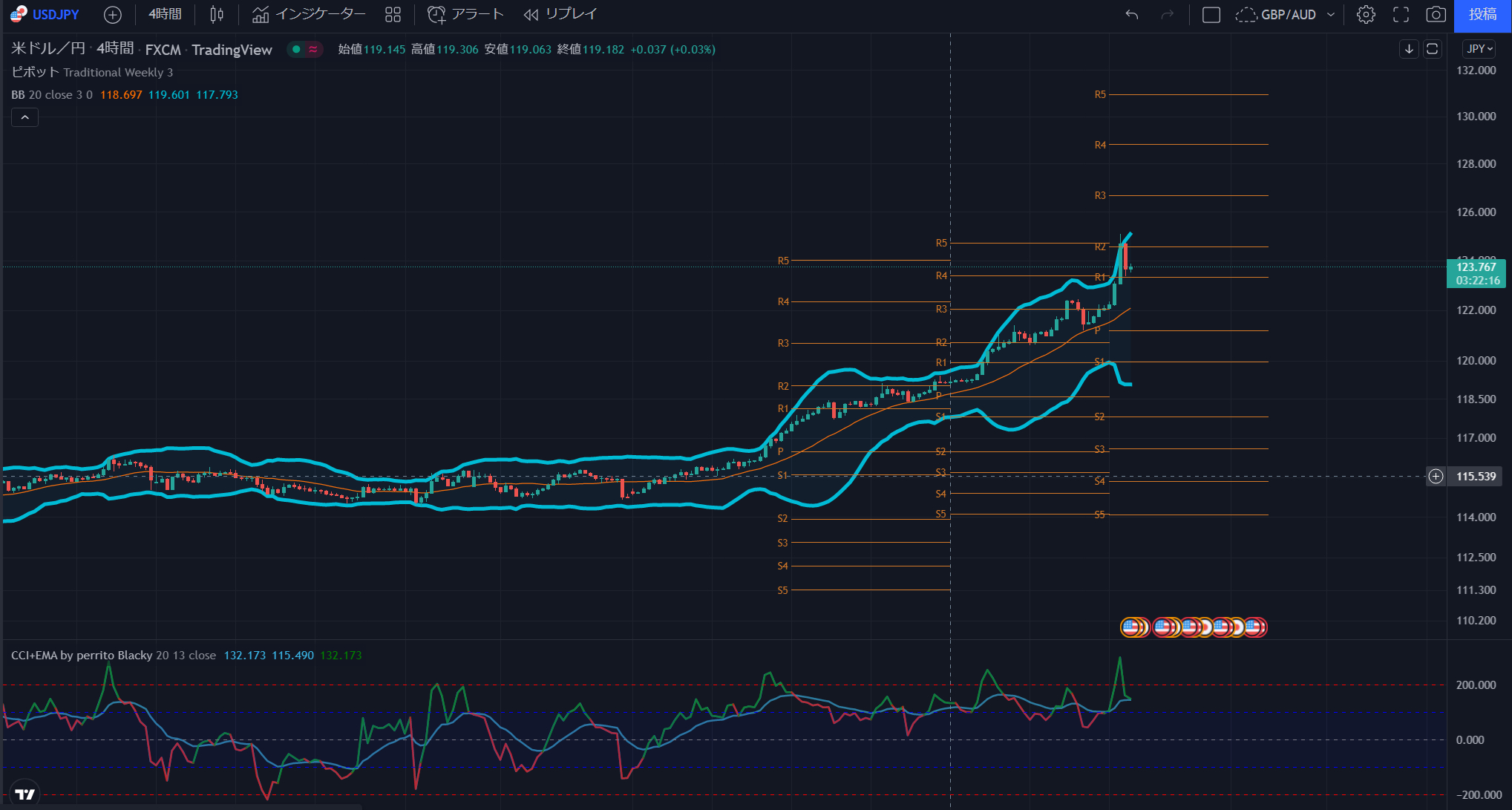Image resolution: width=1512 pixels, height=810 pixels.
Task: Open the インジケーター indicators dialog
Action: point(309,14)
